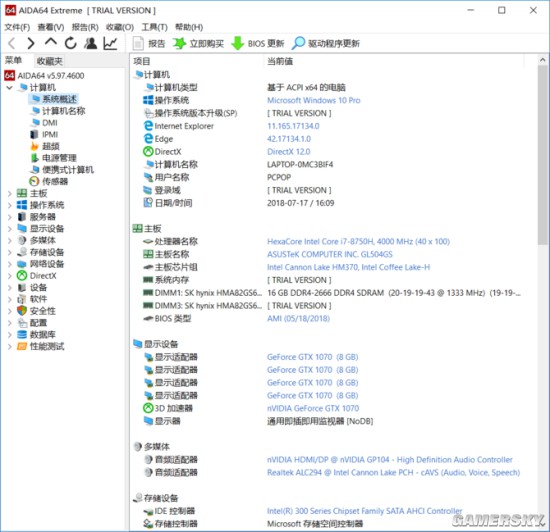This screenshot has height=532, width=550.
Task: Expand the 主板 tree node
Action: point(10,193)
